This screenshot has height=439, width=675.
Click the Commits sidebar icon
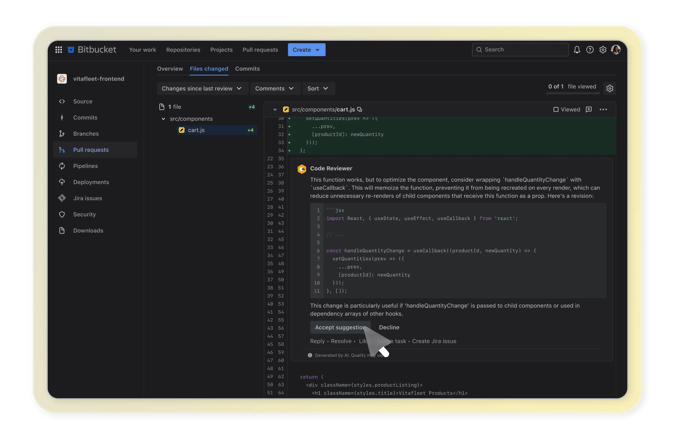62,117
